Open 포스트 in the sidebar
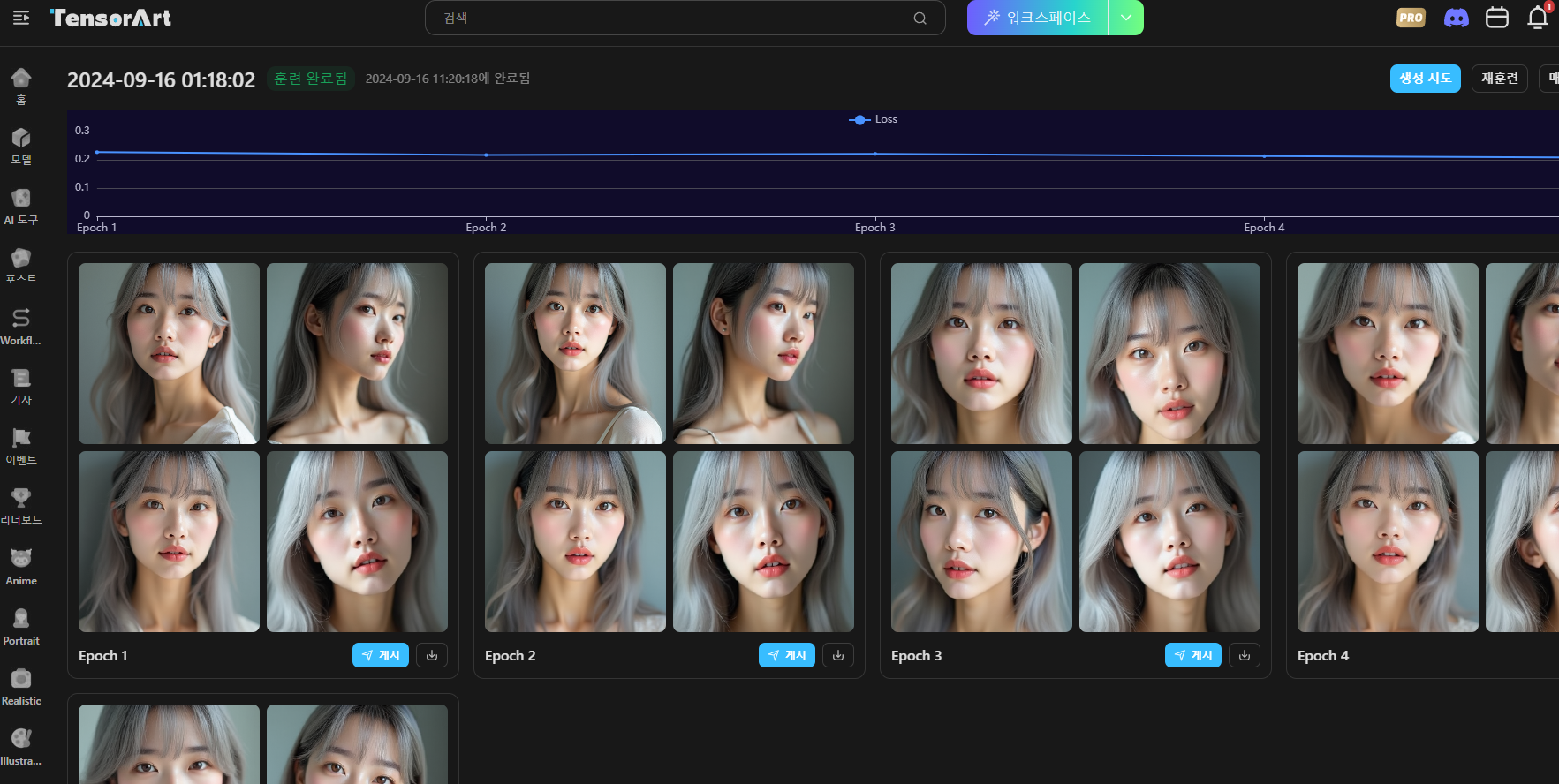 [x=21, y=267]
